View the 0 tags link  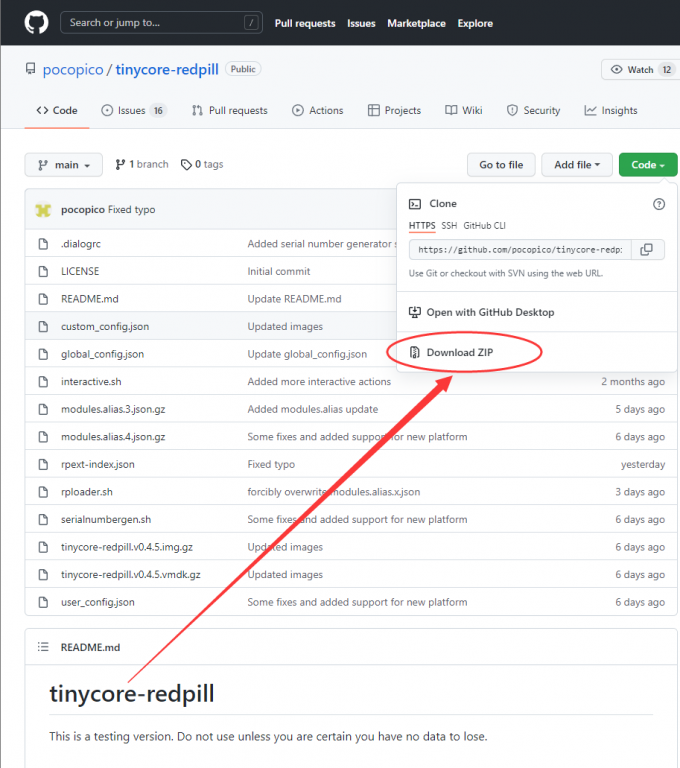202,165
